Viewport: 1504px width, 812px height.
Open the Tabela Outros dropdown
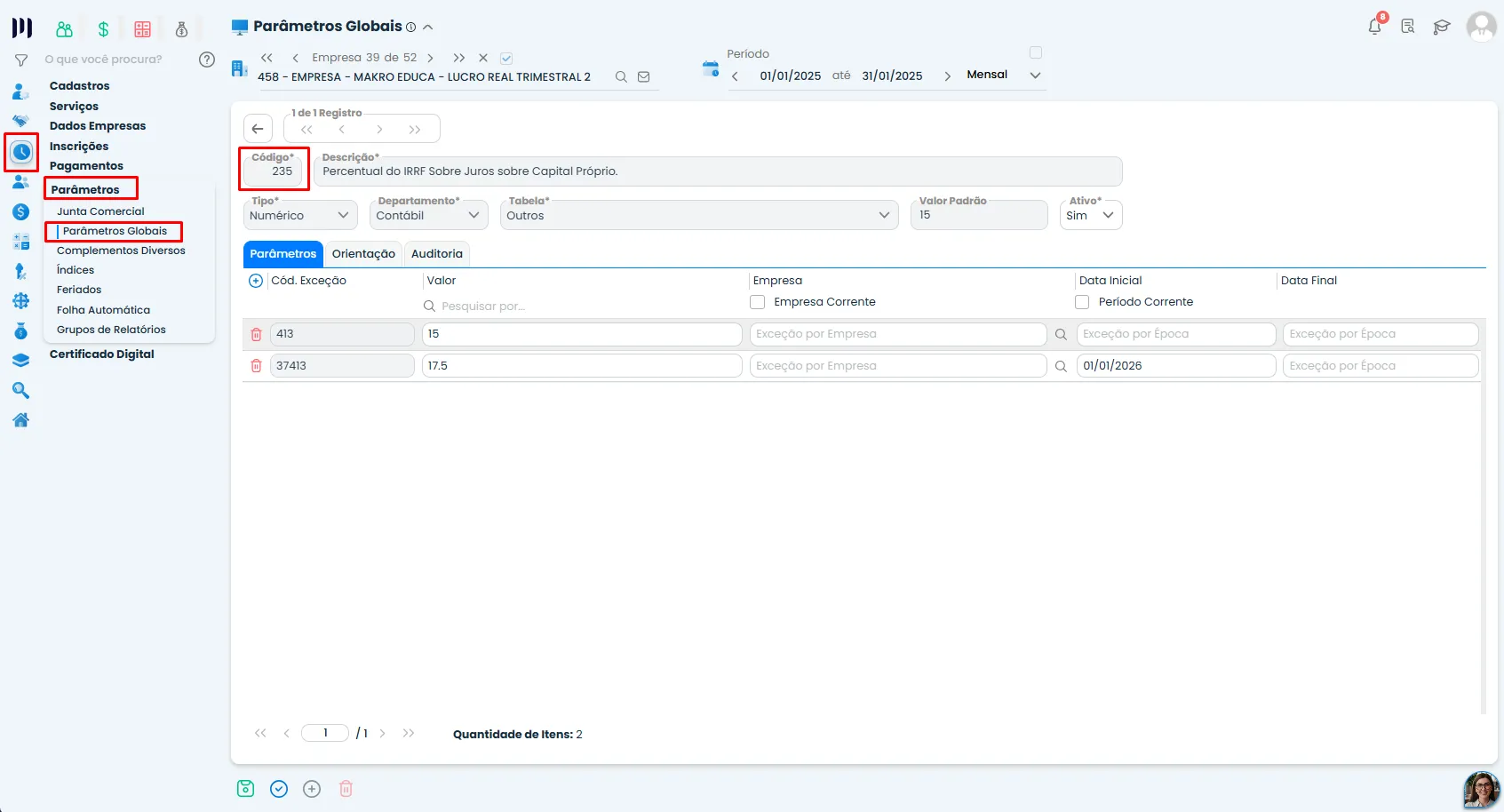click(700, 215)
